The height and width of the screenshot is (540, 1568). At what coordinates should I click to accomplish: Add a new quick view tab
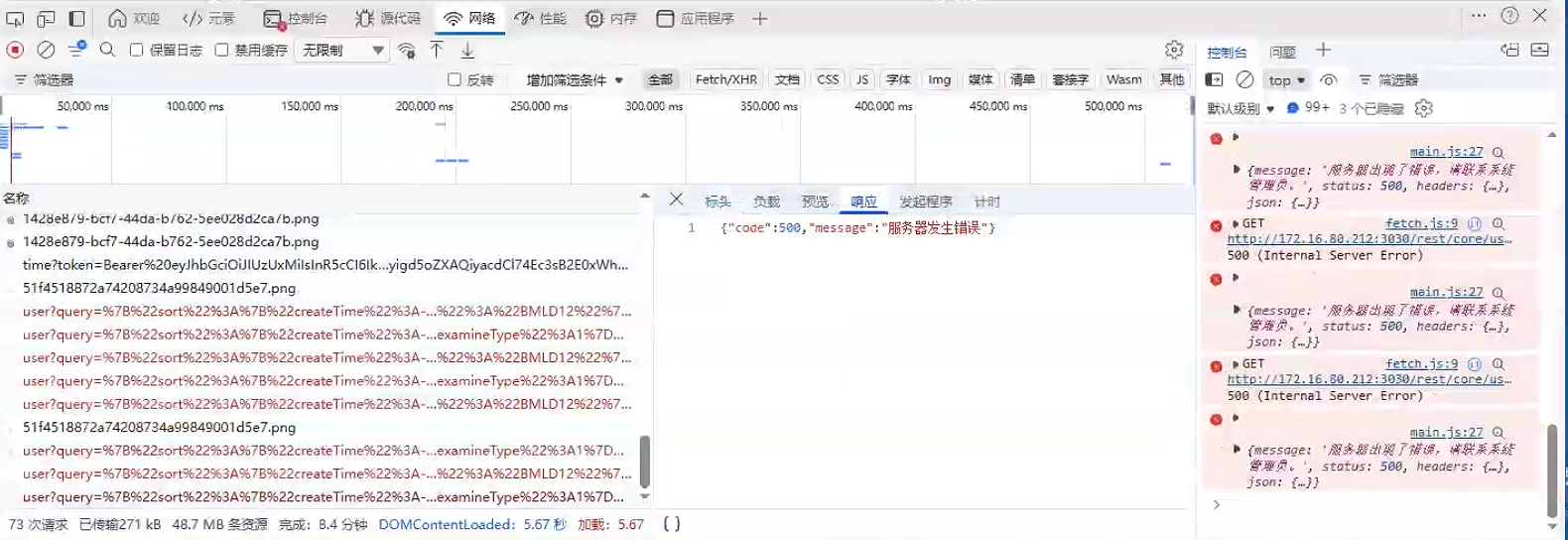tap(1323, 50)
